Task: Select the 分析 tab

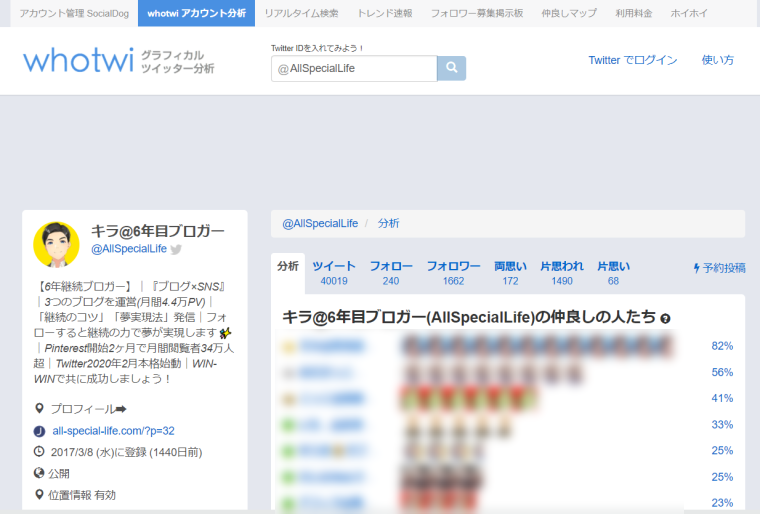Action: 288,267
